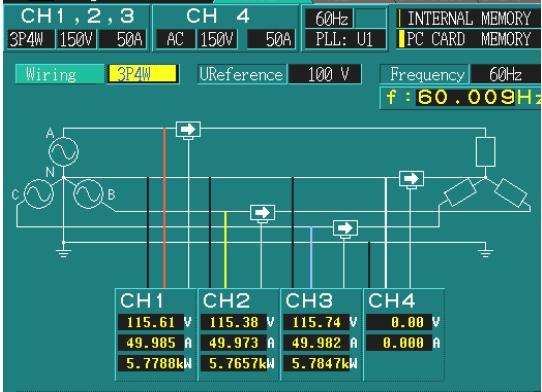Open the Frequency 60Hz setting
Image resolution: width=542 pixels, height=392 pixels.
506,74
